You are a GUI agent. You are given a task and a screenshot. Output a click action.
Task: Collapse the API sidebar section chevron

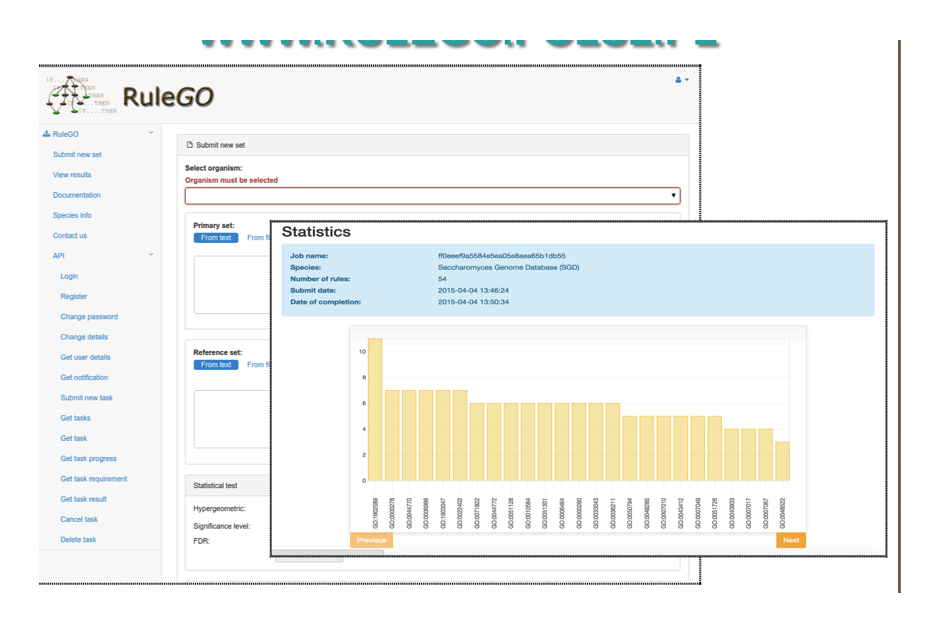click(151, 254)
